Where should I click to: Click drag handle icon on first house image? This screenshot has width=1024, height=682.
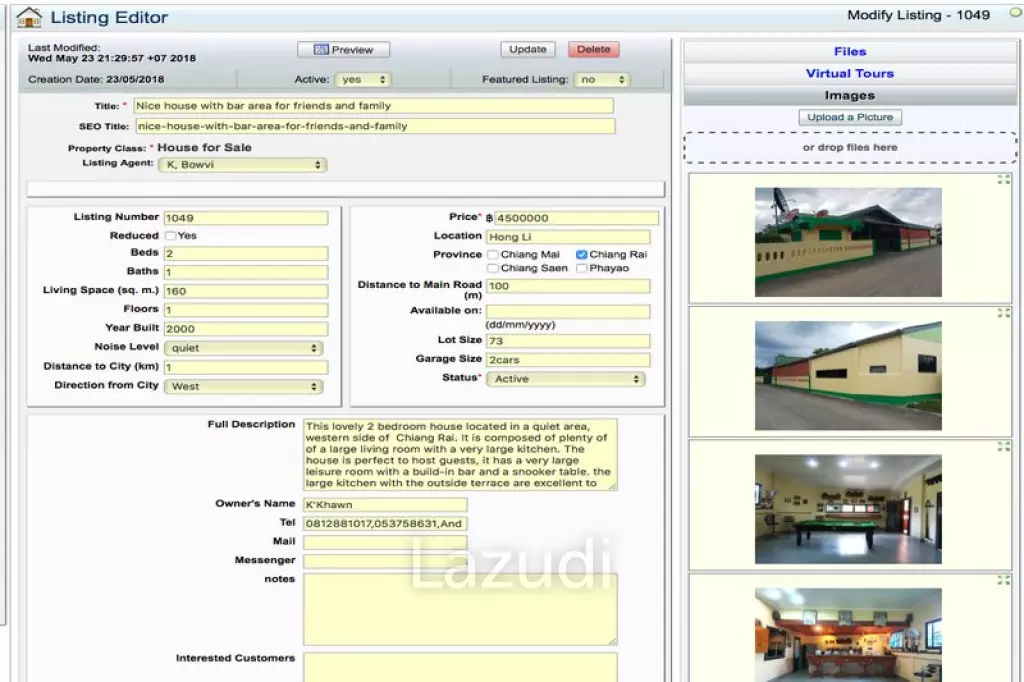1004,180
